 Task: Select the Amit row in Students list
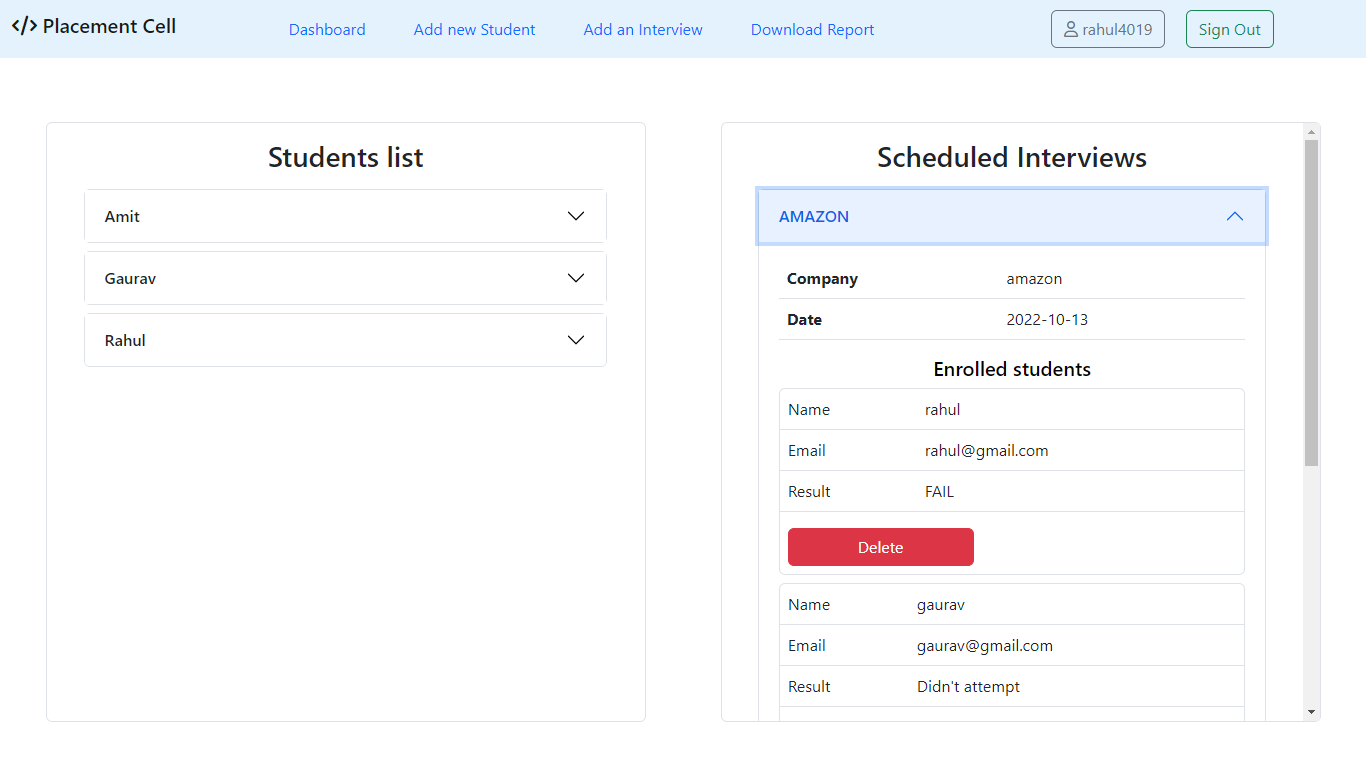click(123, 216)
